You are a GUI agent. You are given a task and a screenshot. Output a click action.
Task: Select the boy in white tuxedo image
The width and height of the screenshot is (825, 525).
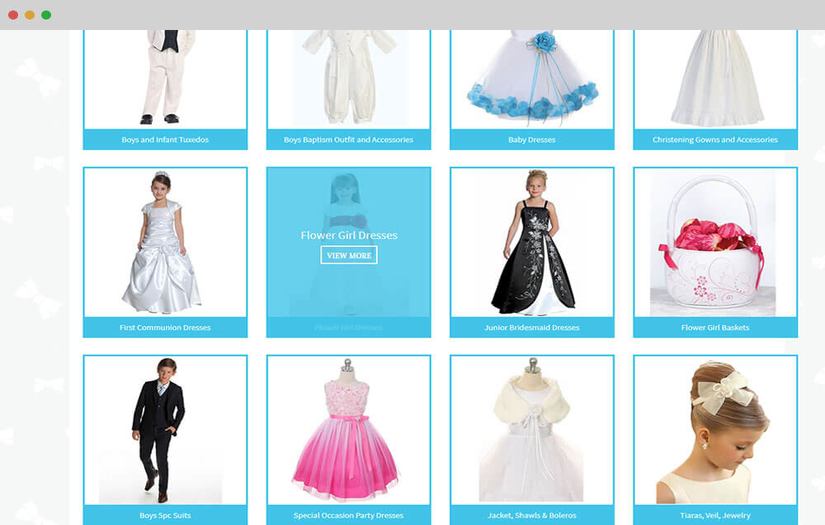tap(165, 79)
